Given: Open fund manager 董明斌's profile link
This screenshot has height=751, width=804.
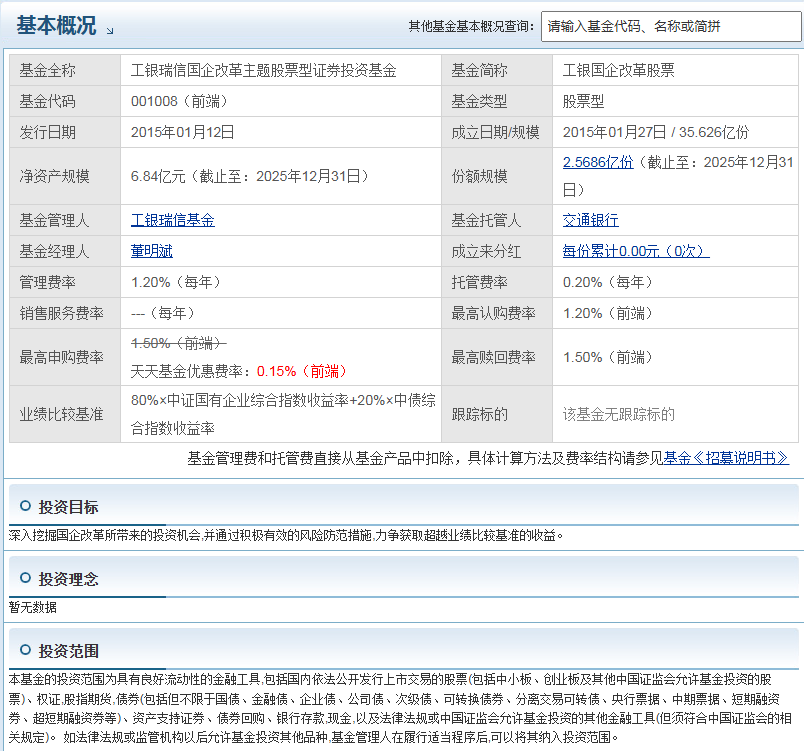Looking at the screenshot, I should pyautogui.click(x=152, y=251).
